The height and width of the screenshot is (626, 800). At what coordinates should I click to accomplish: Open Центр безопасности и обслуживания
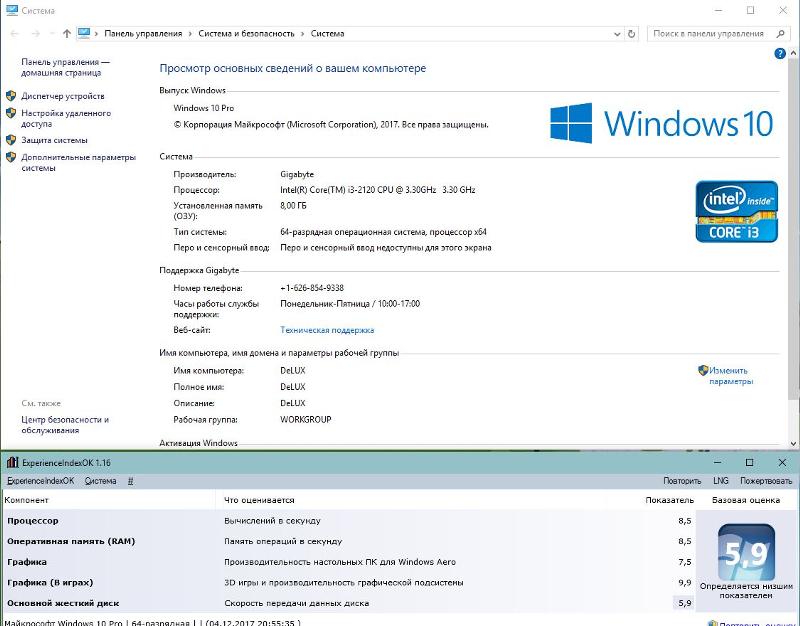pyautogui.click(x=65, y=424)
